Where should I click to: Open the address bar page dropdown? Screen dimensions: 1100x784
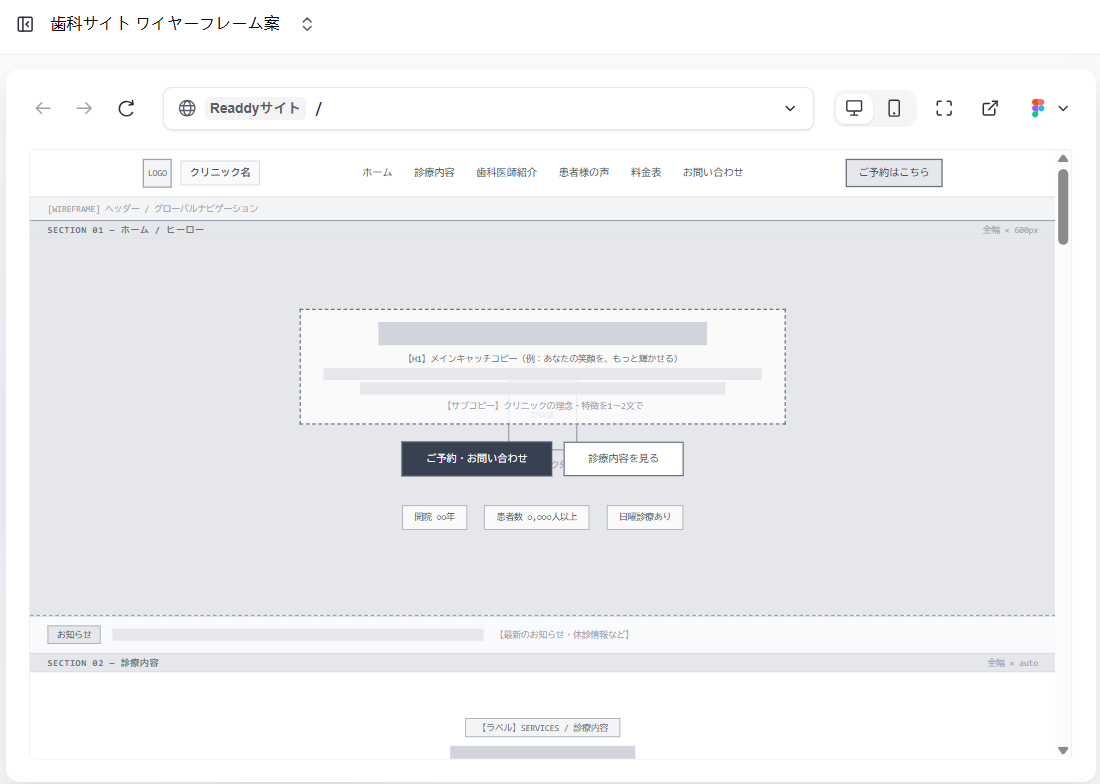click(x=790, y=109)
